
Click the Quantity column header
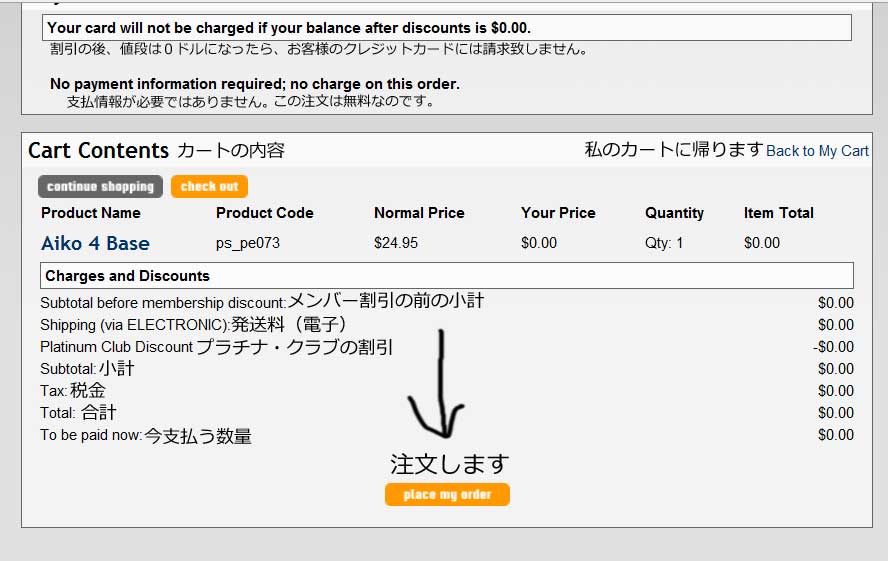pyautogui.click(x=674, y=213)
